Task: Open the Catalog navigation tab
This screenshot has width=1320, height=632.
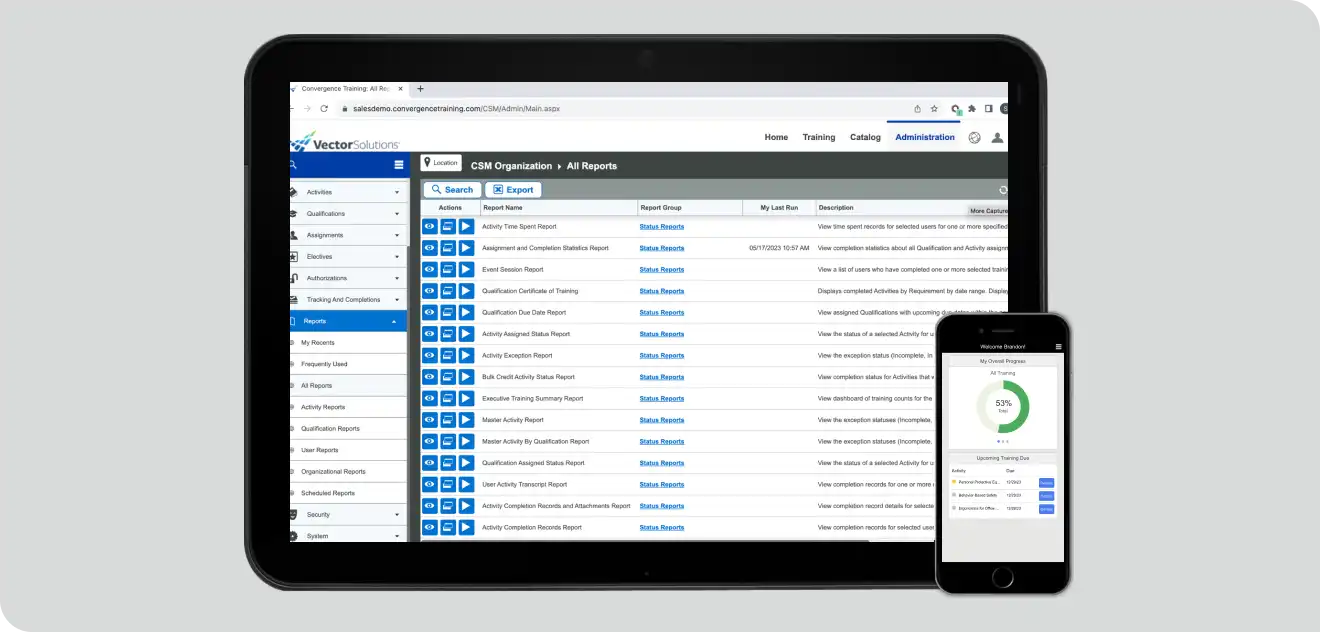Action: tap(865, 138)
